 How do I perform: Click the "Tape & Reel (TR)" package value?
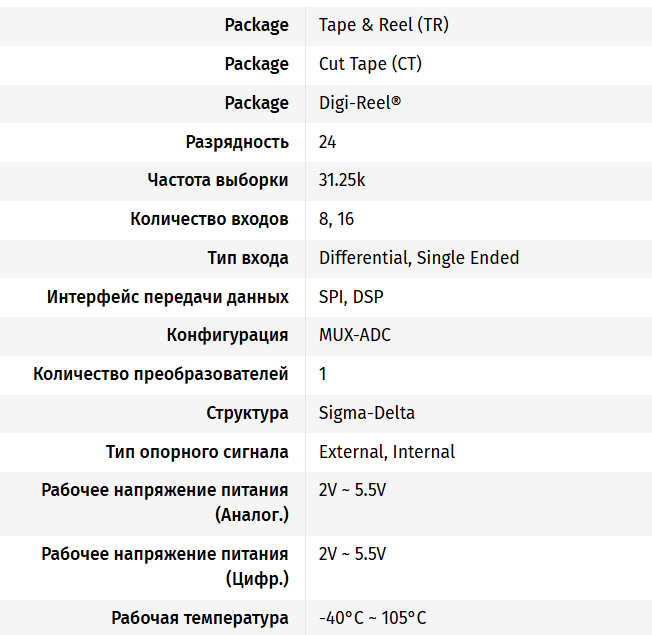(383, 25)
